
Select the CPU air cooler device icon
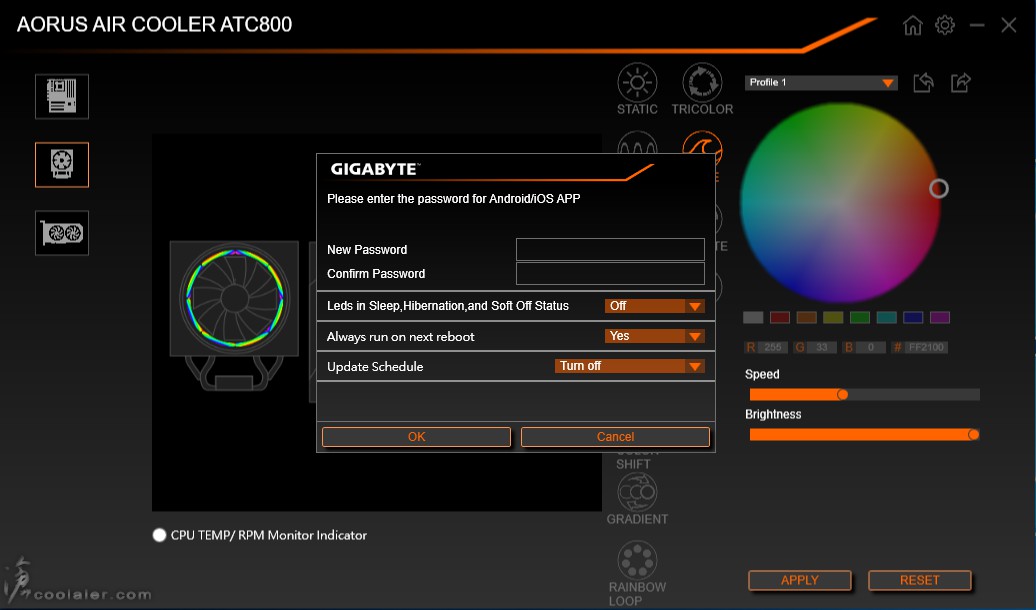[x=62, y=165]
